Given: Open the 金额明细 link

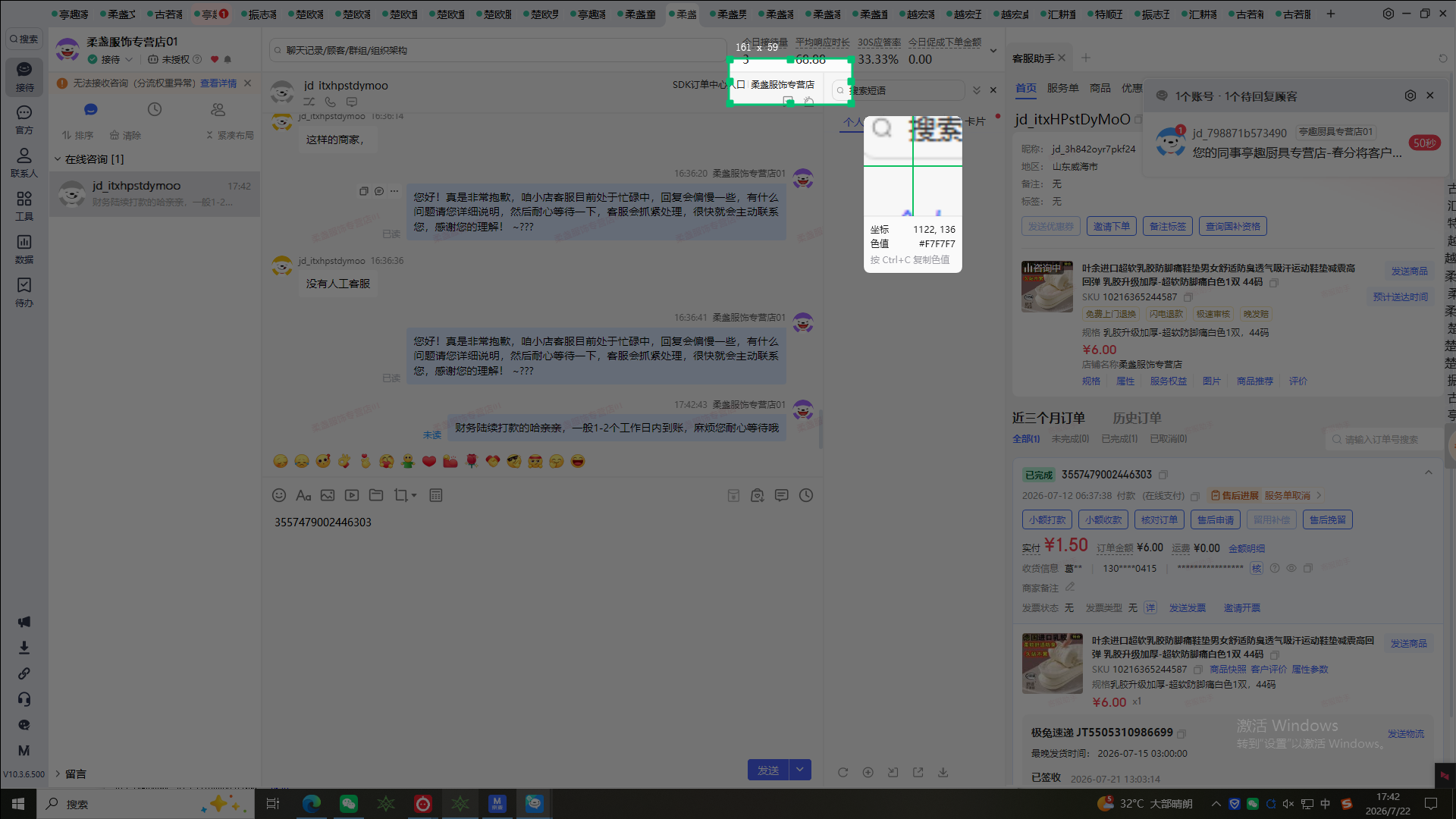Looking at the screenshot, I should coord(1247,548).
